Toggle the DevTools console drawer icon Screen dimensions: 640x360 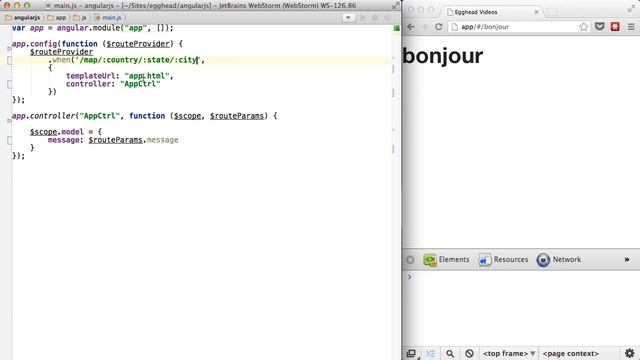point(431,353)
